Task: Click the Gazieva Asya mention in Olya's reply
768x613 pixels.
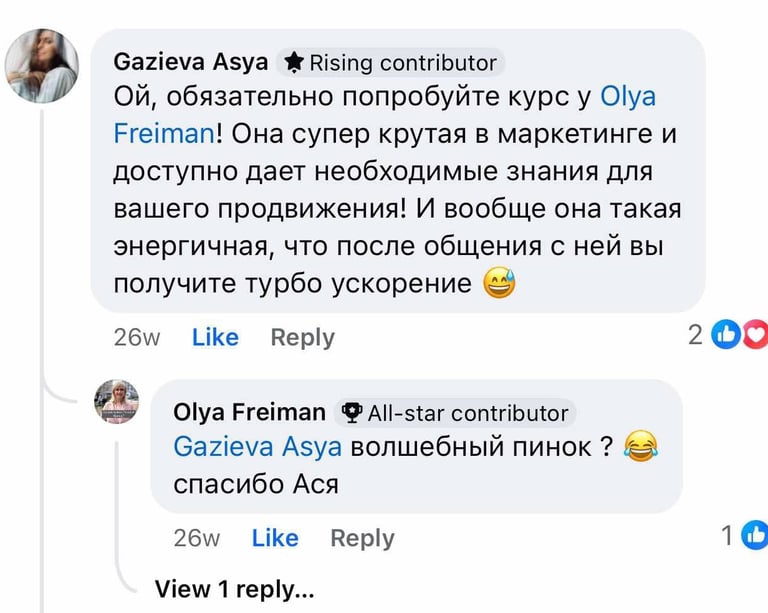Action: pos(255,446)
